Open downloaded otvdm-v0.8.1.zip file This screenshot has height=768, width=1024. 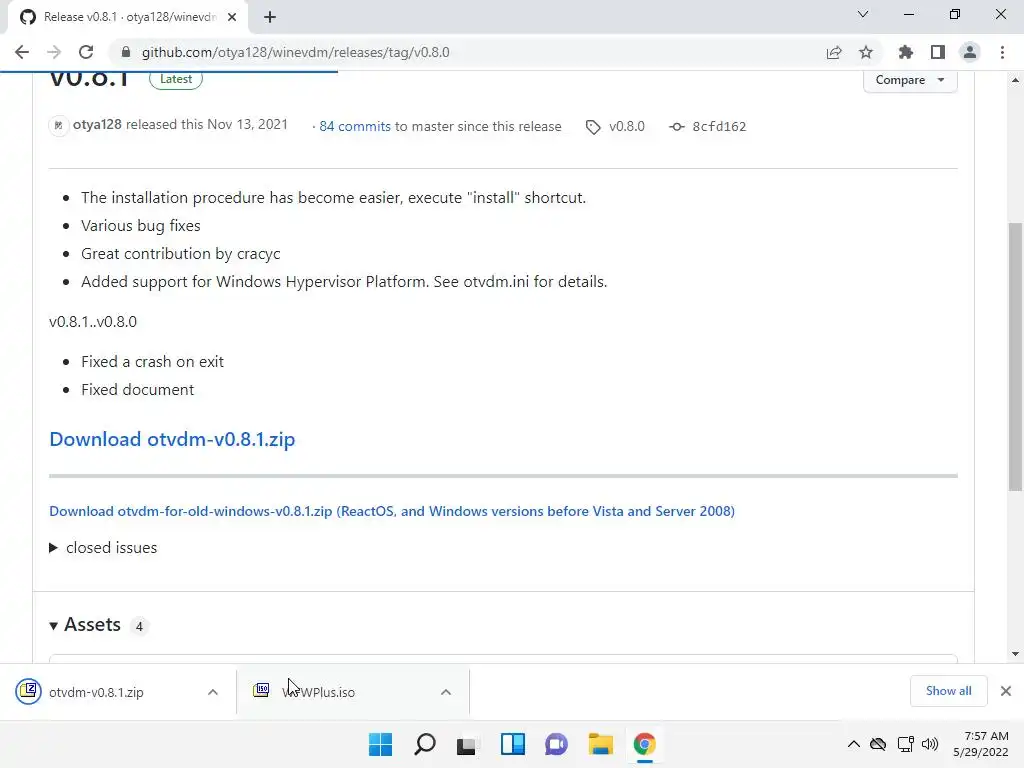(x=96, y=692)
